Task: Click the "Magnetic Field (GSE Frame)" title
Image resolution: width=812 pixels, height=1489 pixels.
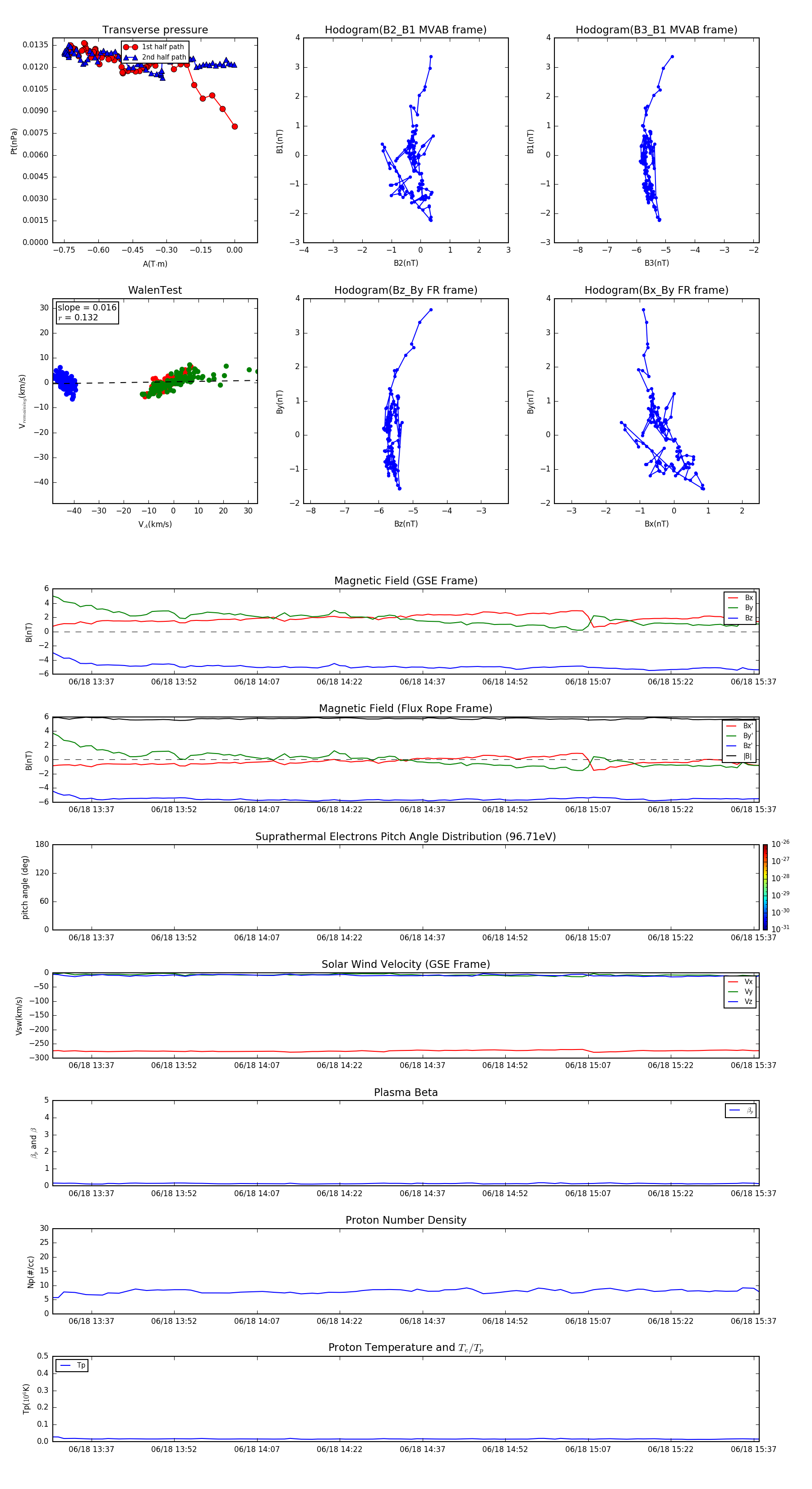Action: coord(405,581)
